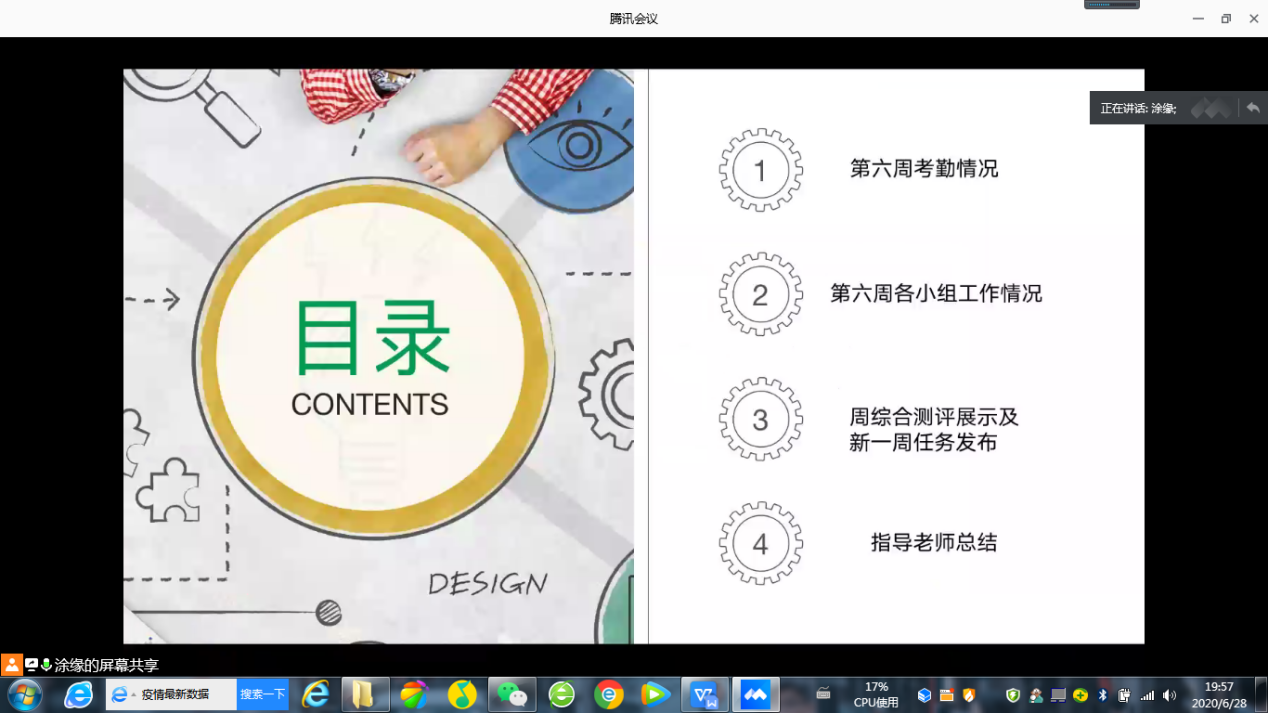
Task: Open the network signal strength tray icon
Action: coord(1147,695)
